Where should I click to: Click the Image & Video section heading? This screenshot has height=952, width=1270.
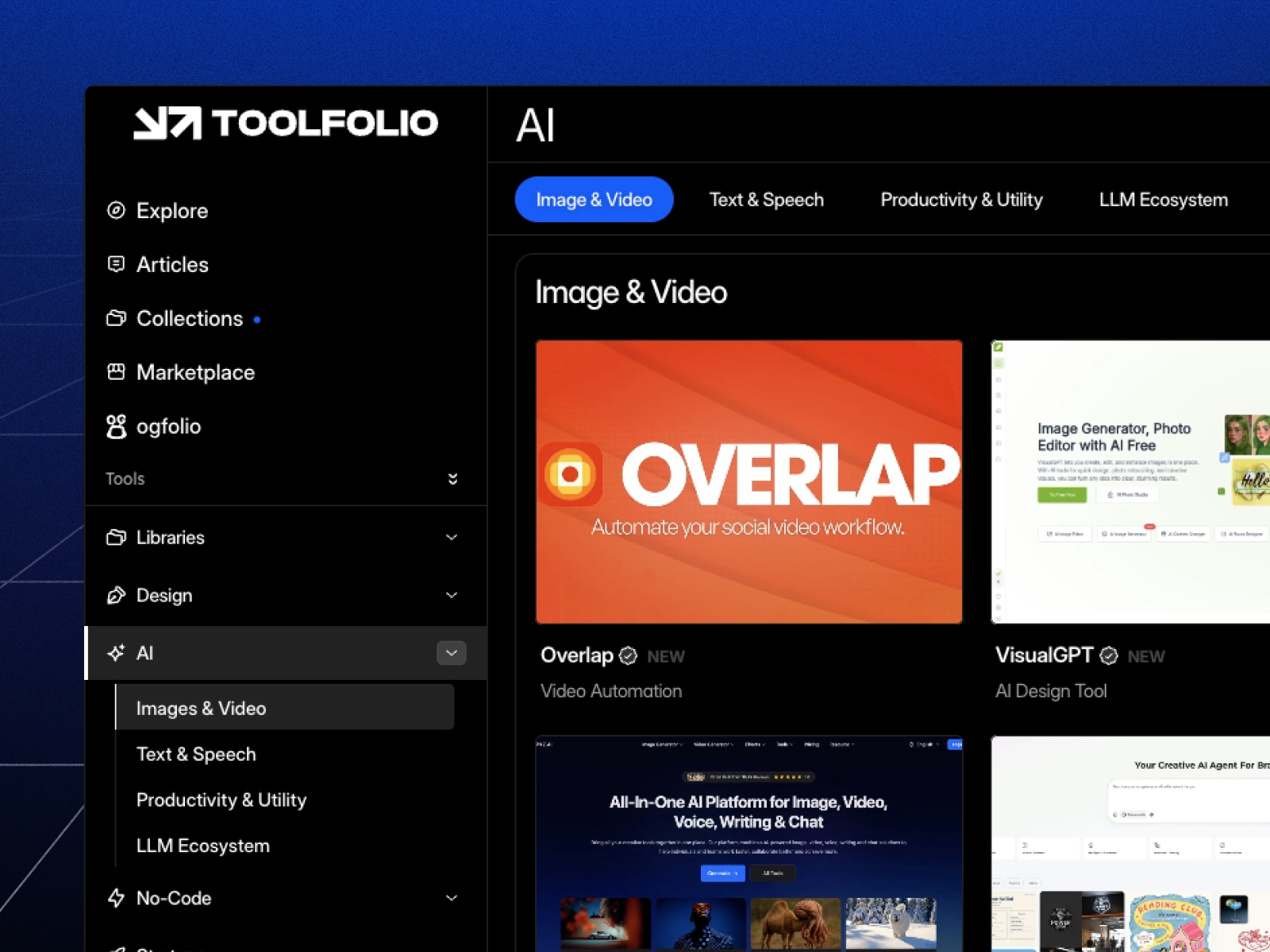(x=631, y=293)
